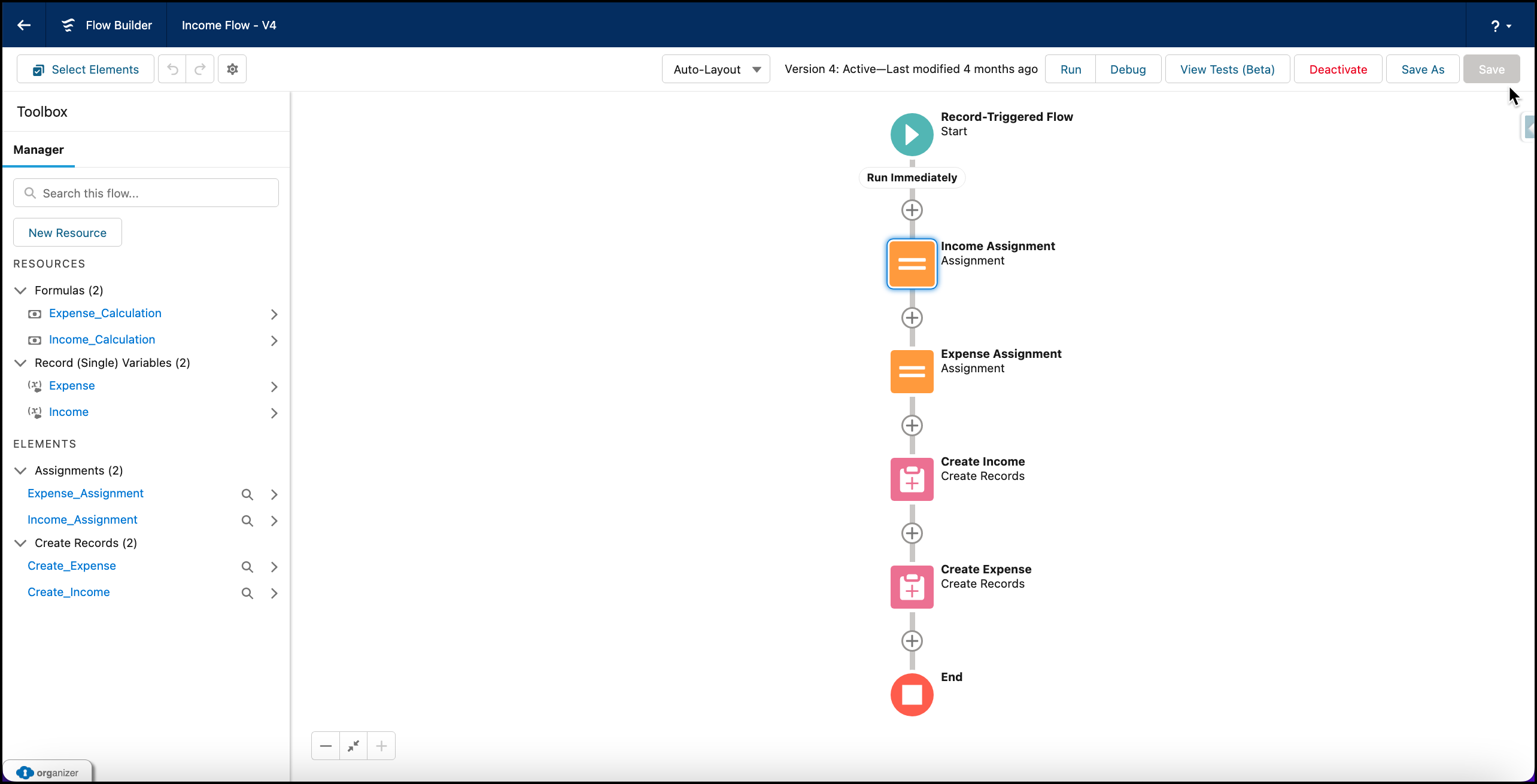Click the Debug button
1537x784 pixels.
(1128, 69)
